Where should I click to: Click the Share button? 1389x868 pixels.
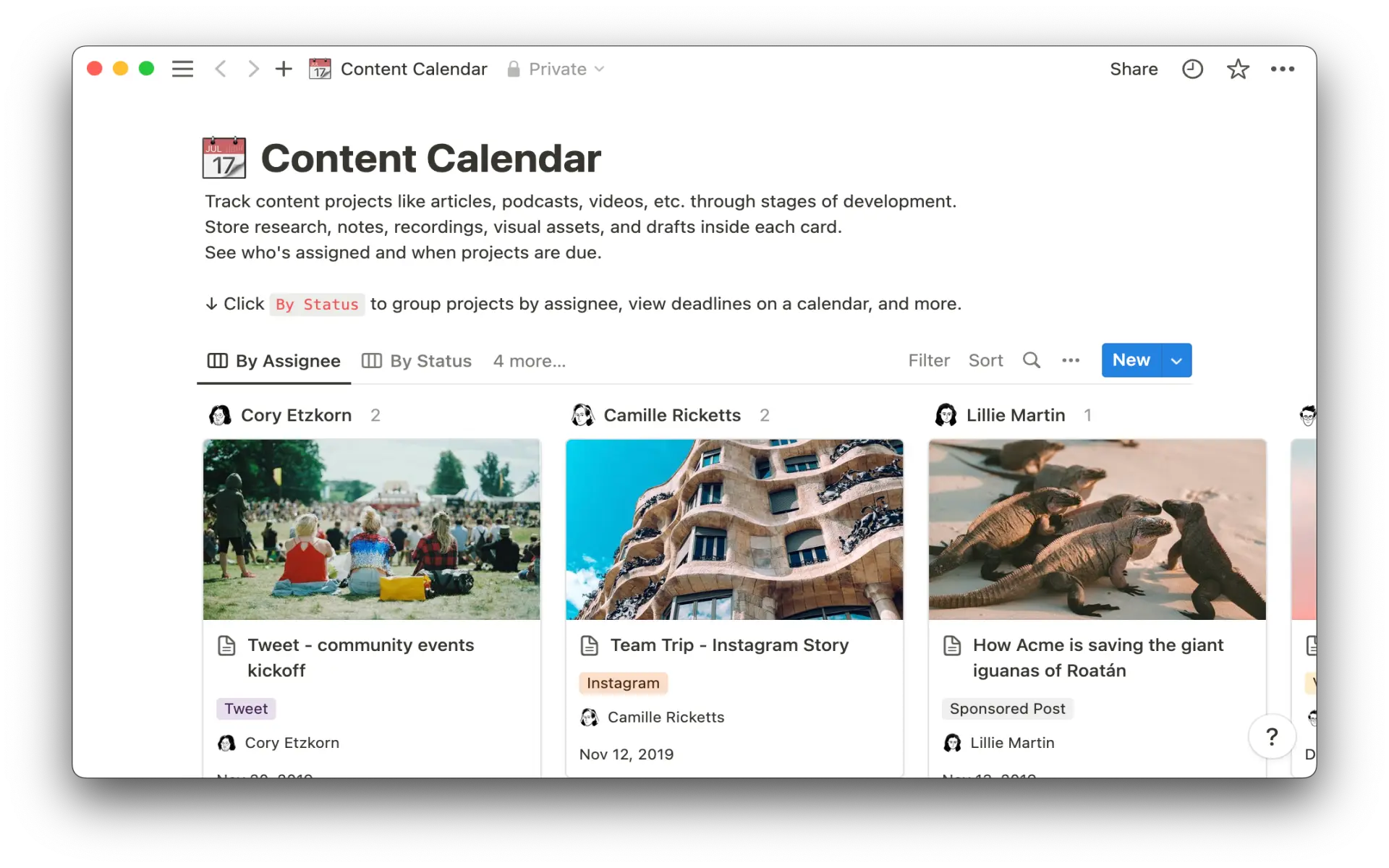(x=1133, y=69)
